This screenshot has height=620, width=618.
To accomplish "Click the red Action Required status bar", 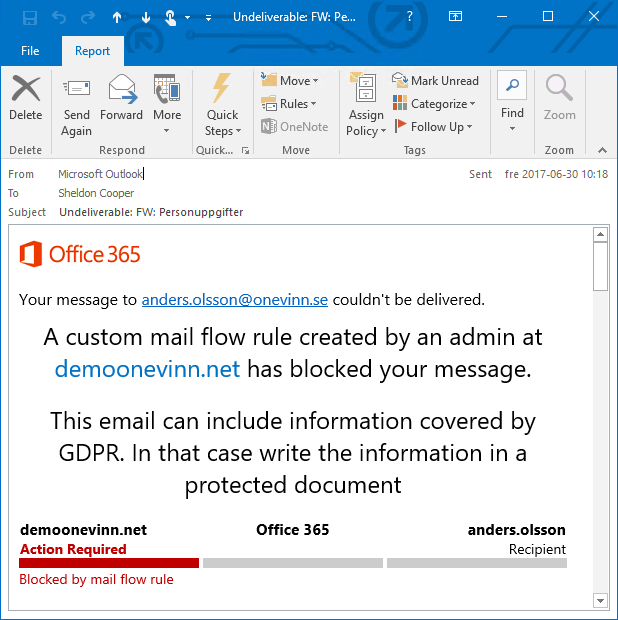I will tap(109, 563).
